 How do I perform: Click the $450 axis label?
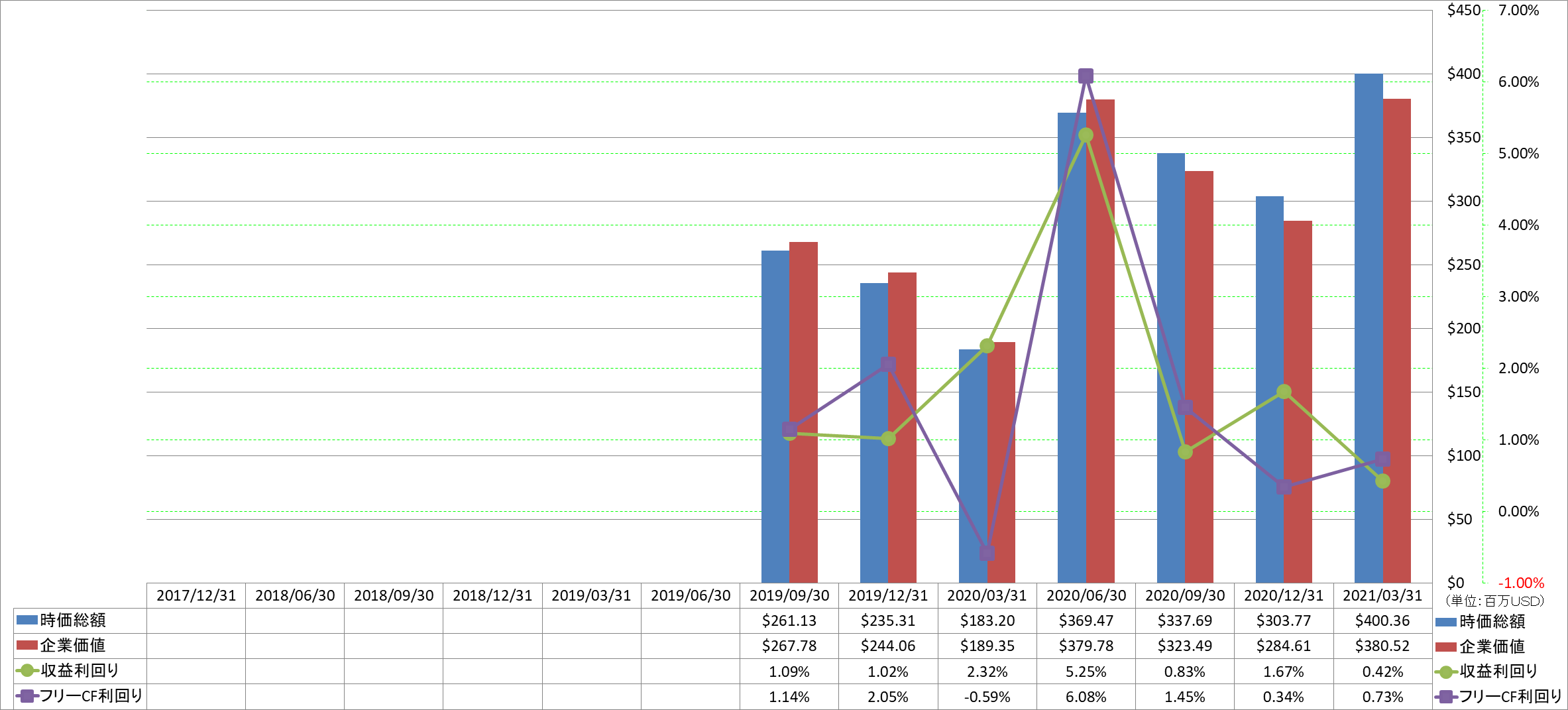(x=1464, y=10)
